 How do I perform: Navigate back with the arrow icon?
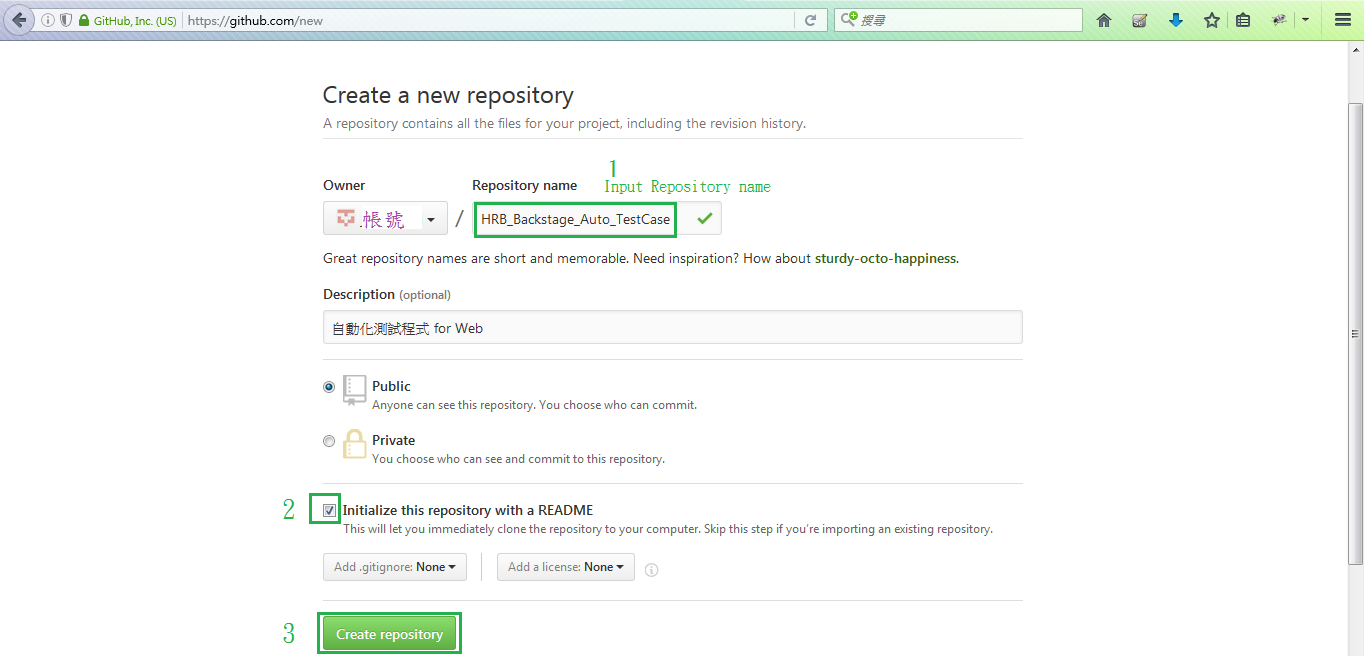[18, 19]
